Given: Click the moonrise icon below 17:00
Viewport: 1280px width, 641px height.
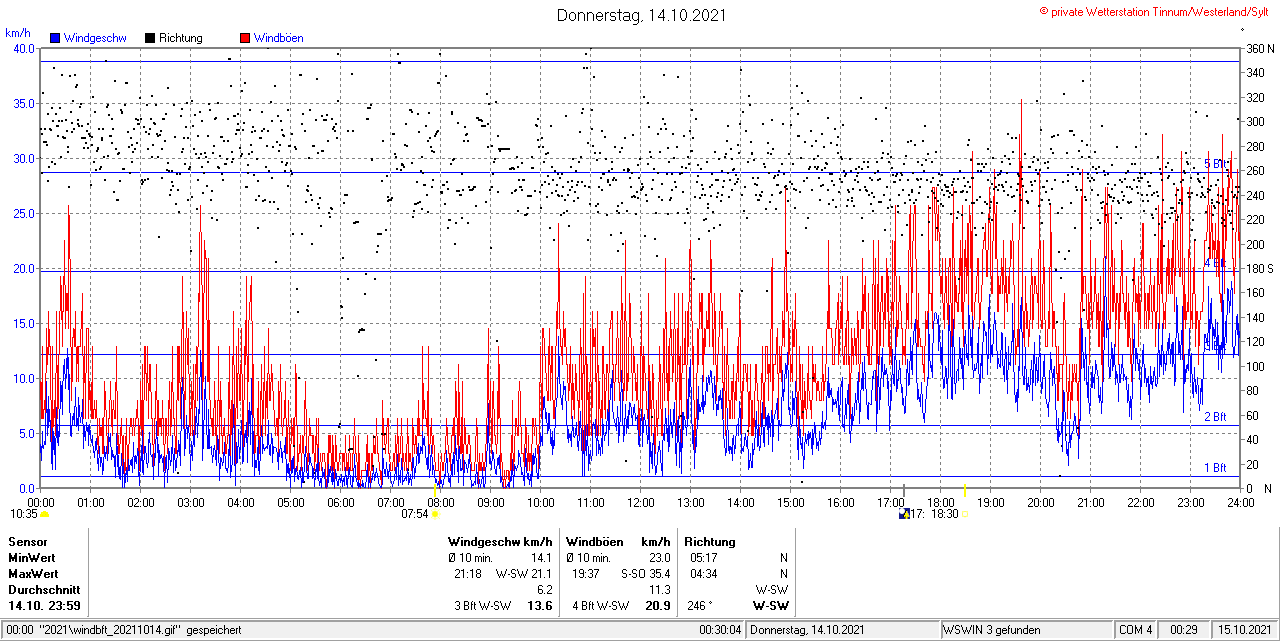Looking at the screenshot, I should pos(904,514).
